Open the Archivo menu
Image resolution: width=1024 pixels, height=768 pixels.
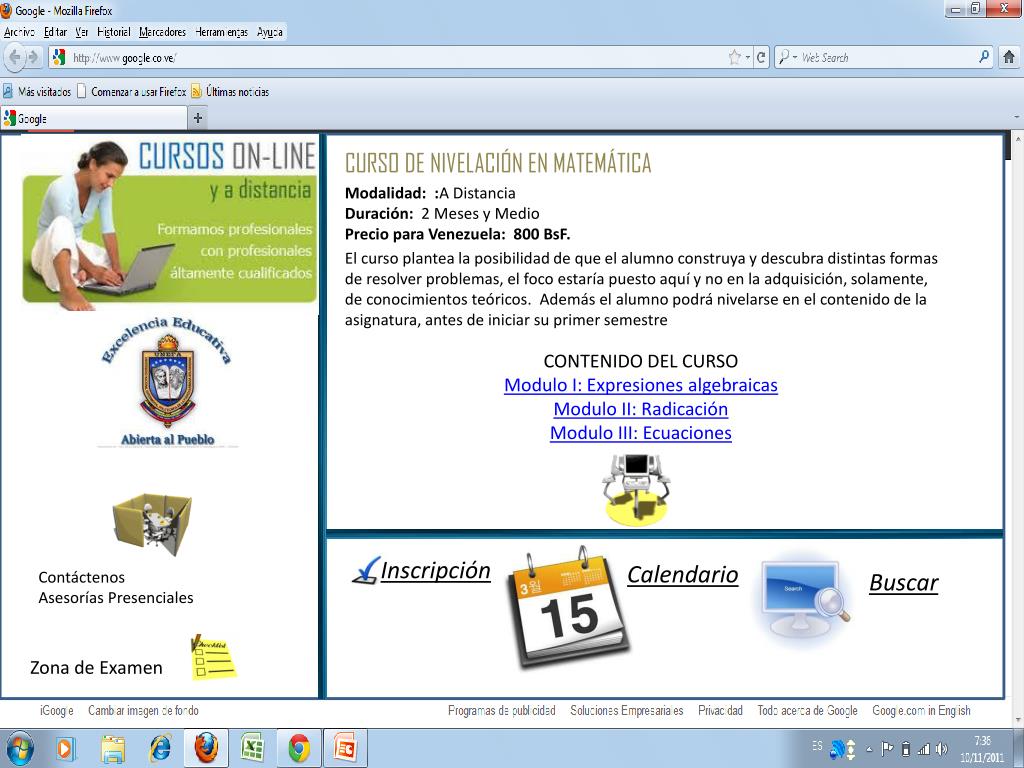tap(19, 31)
